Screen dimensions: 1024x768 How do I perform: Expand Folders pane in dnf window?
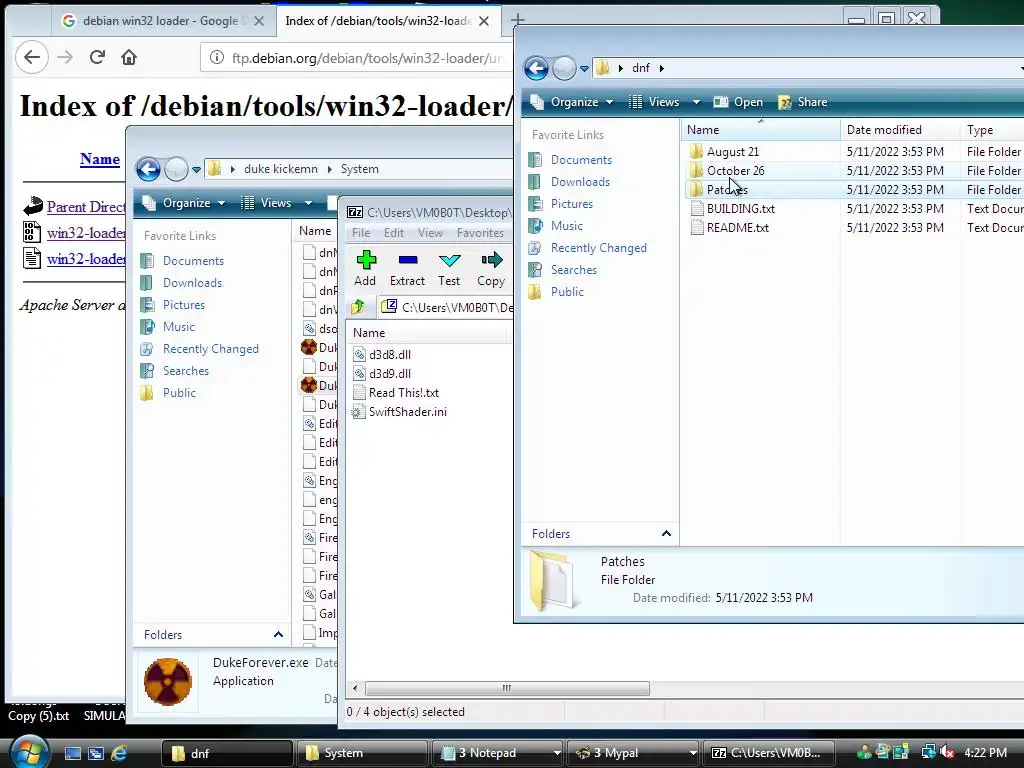[666, 534]
